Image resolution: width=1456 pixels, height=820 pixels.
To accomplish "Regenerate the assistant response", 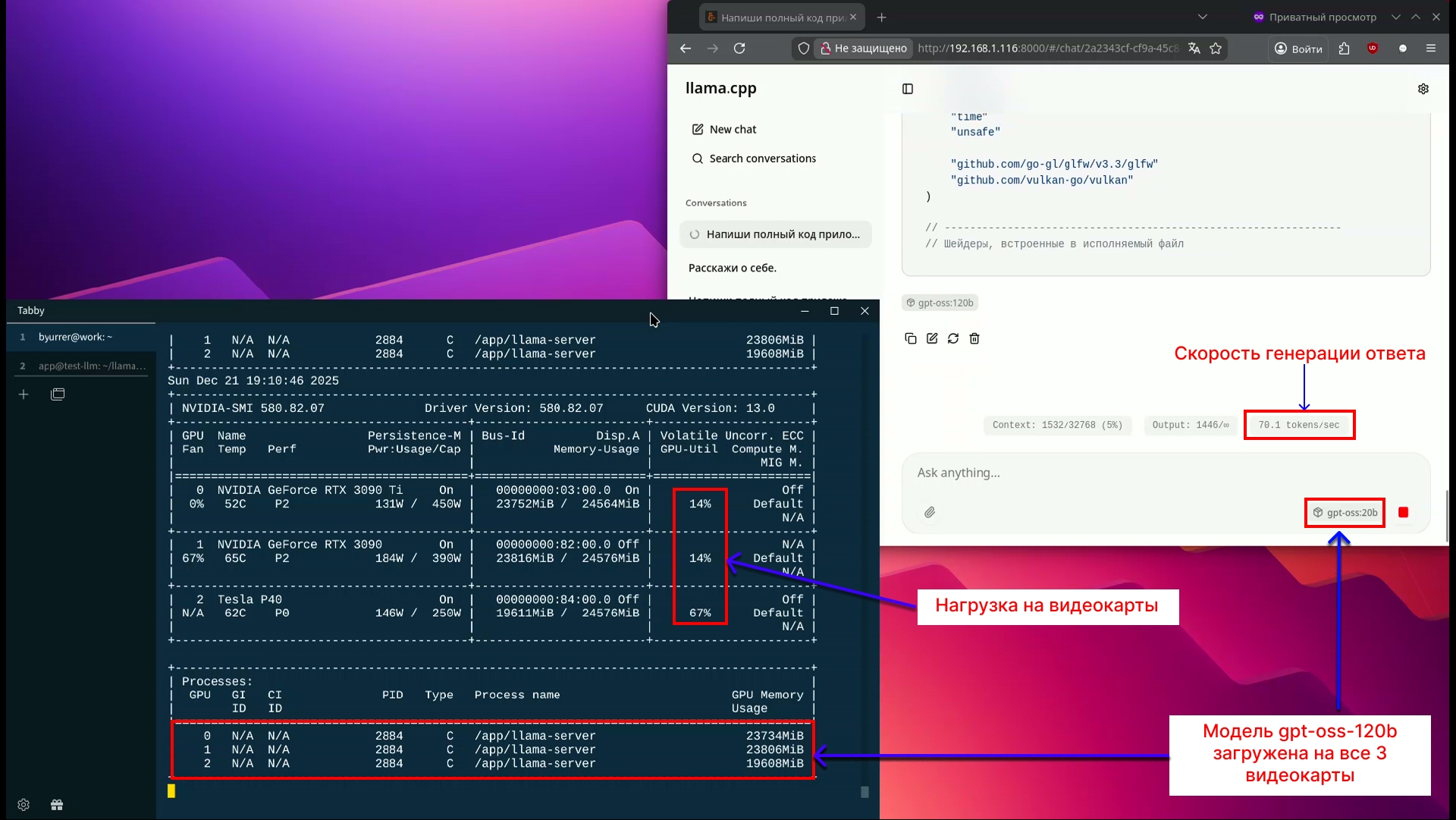I will point(953,338).
